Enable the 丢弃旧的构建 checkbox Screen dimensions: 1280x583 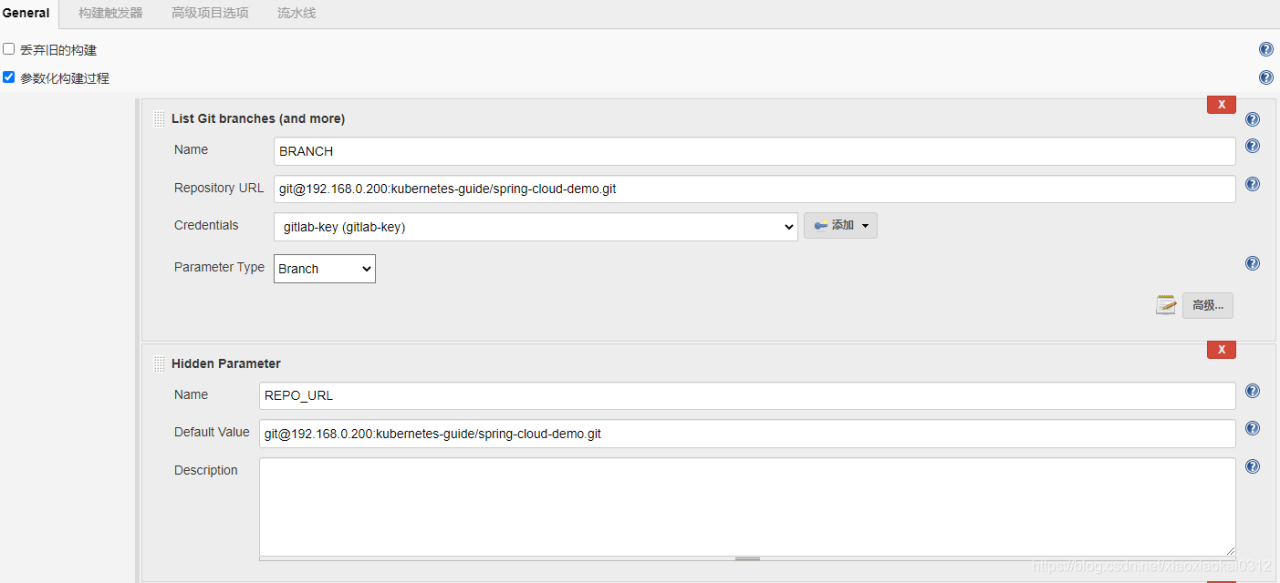(9, 49)
